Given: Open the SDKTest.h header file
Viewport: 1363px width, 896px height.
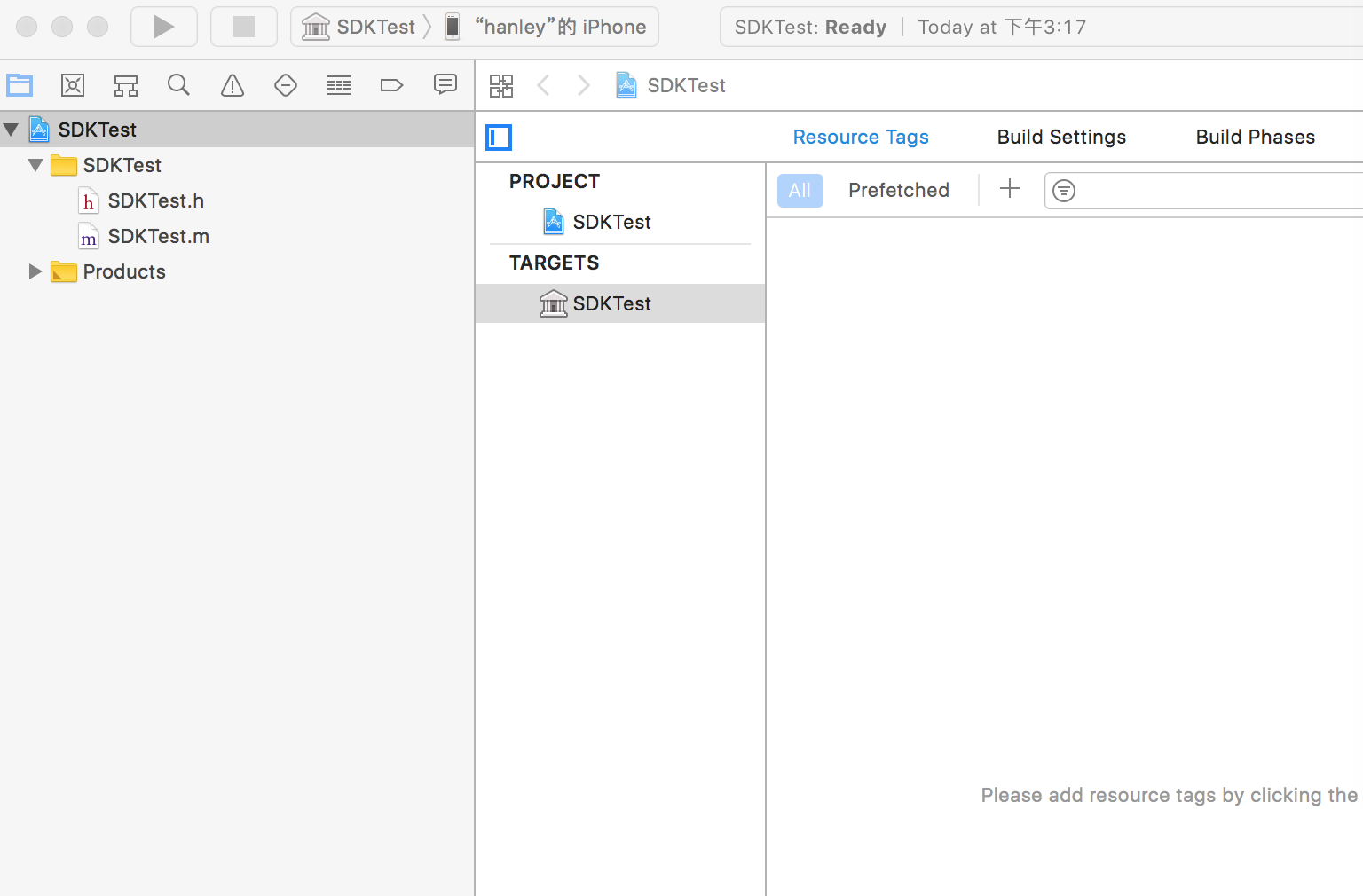Looking at the screenshot, I should click(x=237, y=200).
